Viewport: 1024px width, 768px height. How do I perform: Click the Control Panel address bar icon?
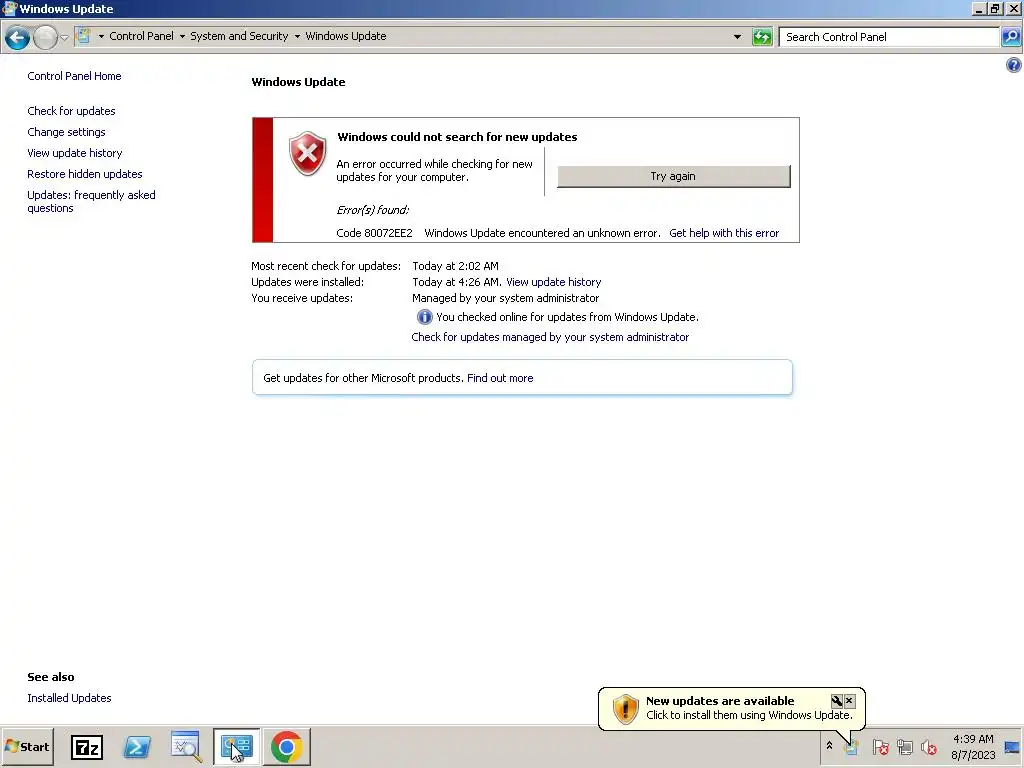coord(84,36)
